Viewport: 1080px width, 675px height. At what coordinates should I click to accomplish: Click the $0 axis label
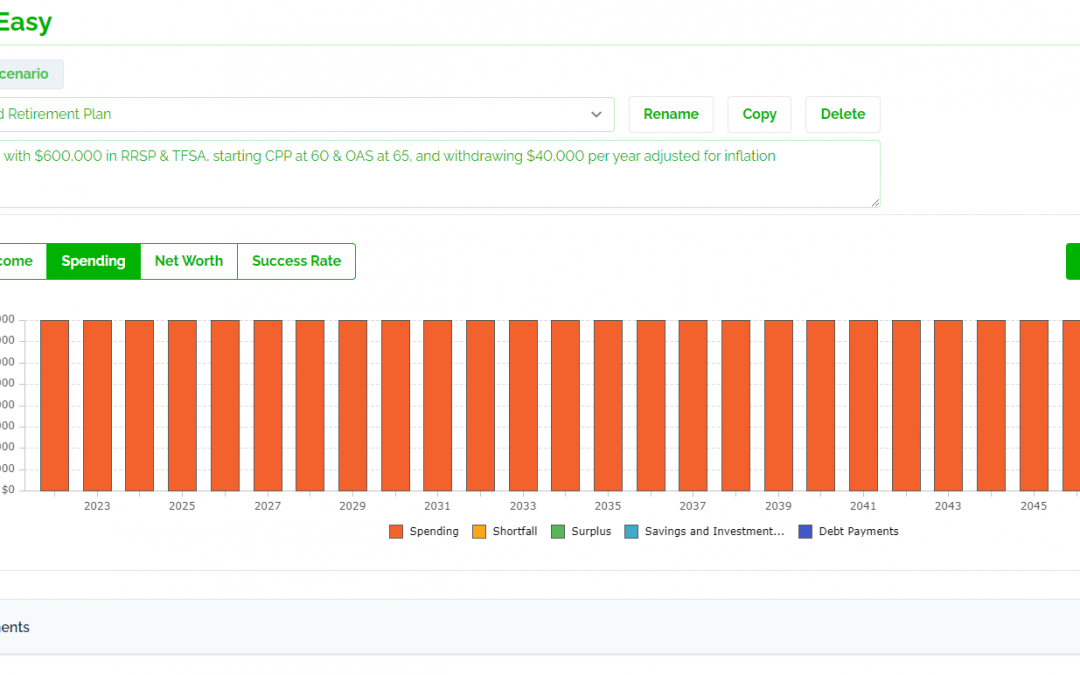click(x=8, y=490)
